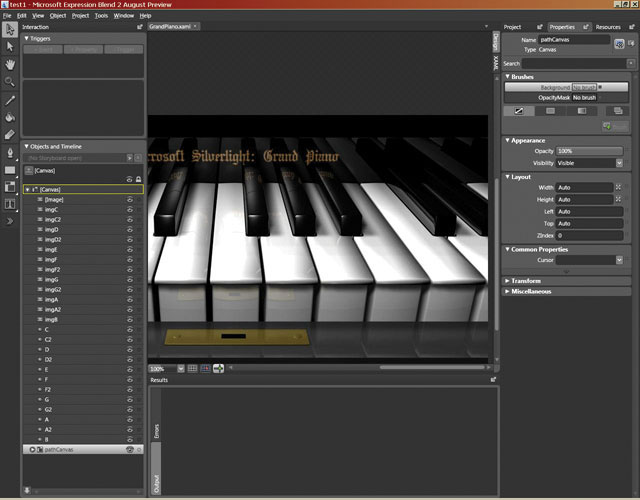640x500 pixels.
Task: Select the Pan hand tool
Action: tap(10, 64)
